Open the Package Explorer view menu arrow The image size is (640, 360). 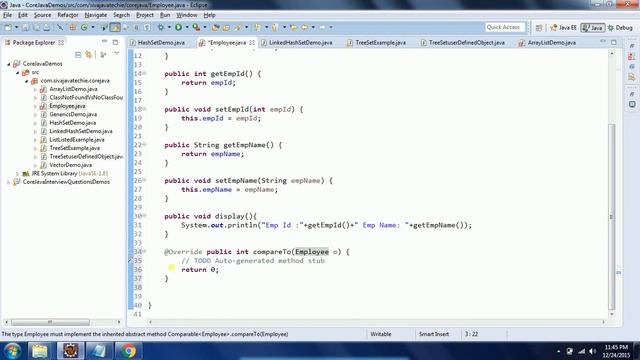pos(117,54)
